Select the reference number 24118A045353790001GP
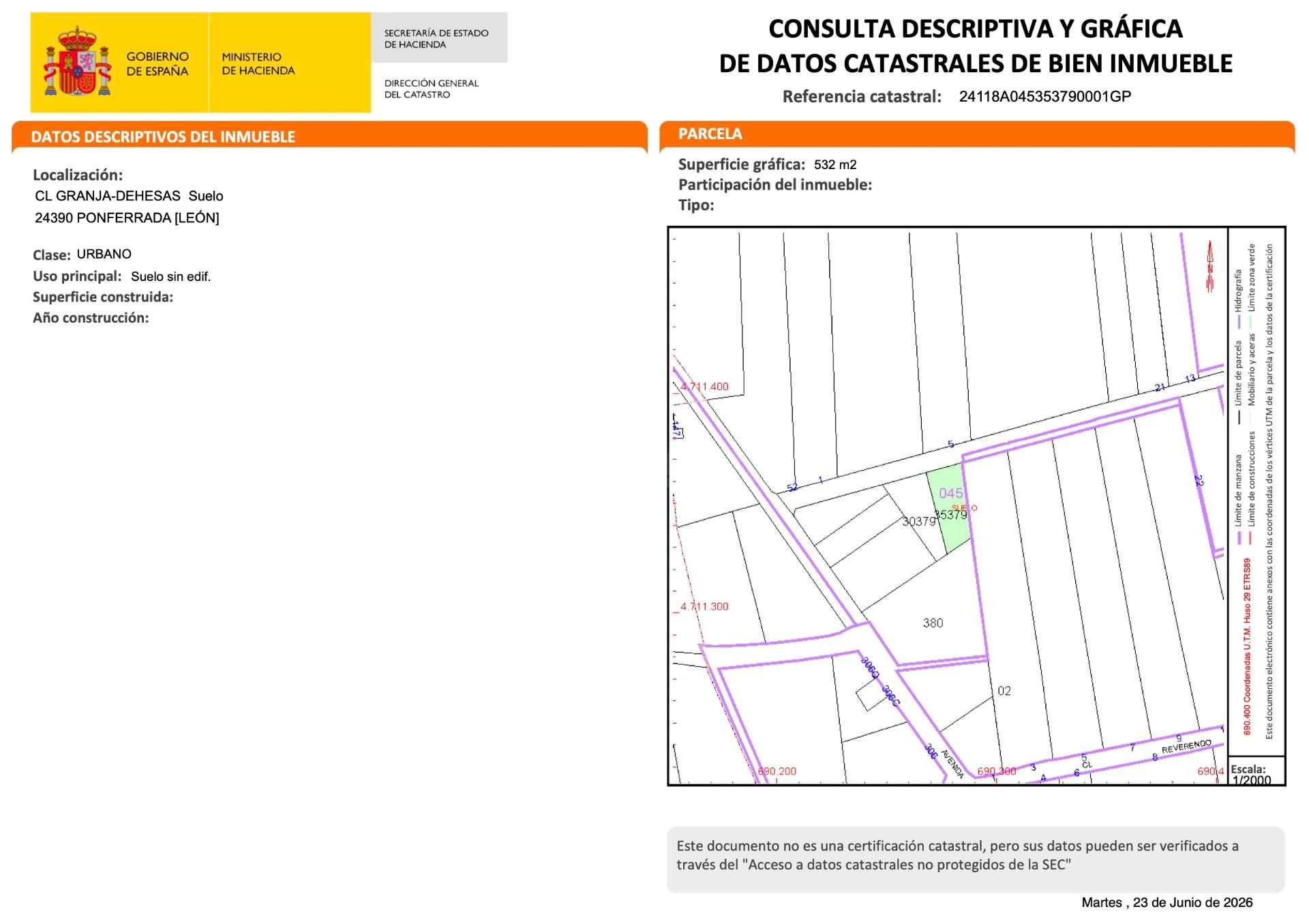This screenshot has height=924, width=1309. 1045,96
